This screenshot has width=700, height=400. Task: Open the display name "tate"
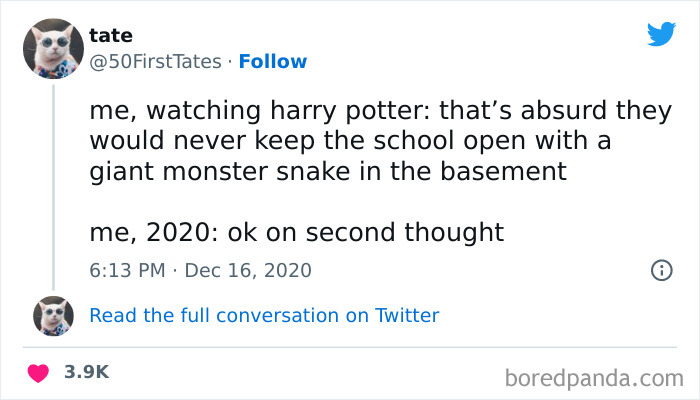click(x=111, y=36)
